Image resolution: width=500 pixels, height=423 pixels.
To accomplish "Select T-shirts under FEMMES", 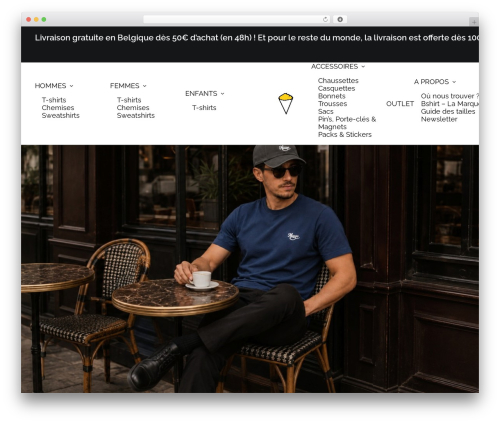I will [x=129, y=100].
